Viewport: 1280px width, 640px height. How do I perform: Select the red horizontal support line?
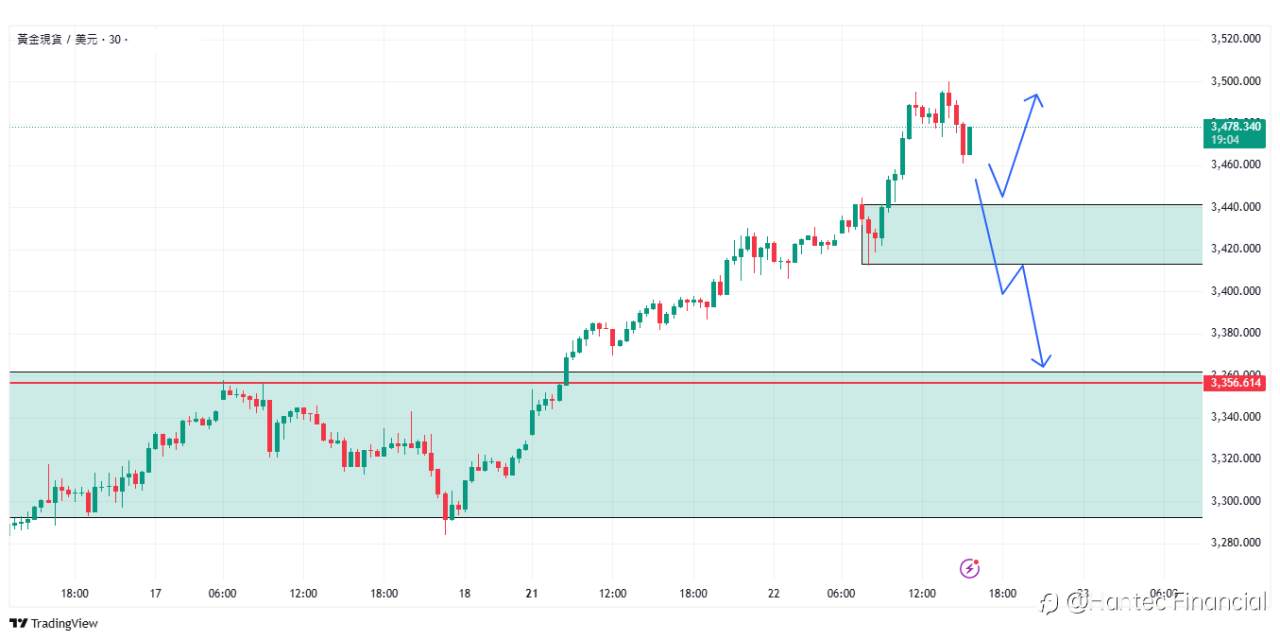click(600, 383)
